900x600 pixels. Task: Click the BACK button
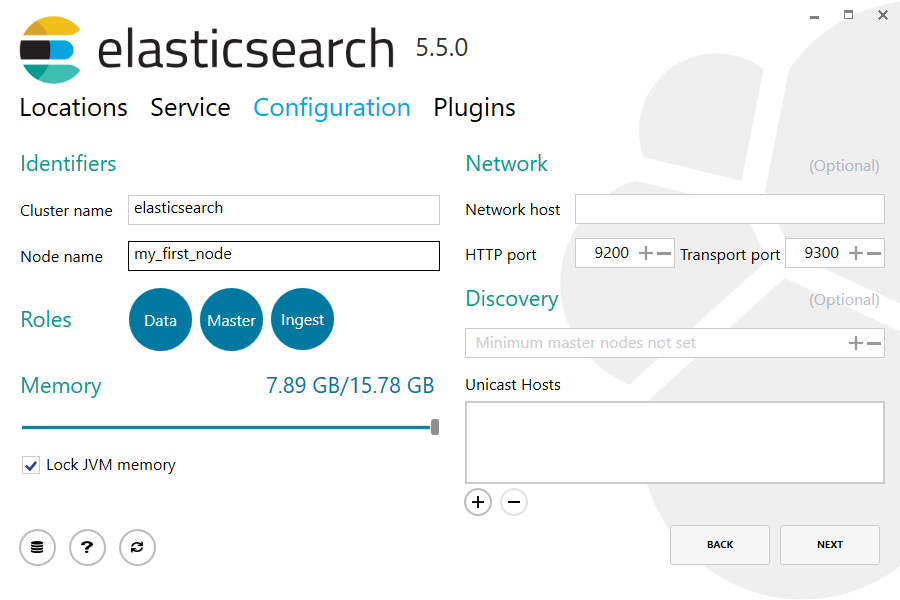coord(720,545)
